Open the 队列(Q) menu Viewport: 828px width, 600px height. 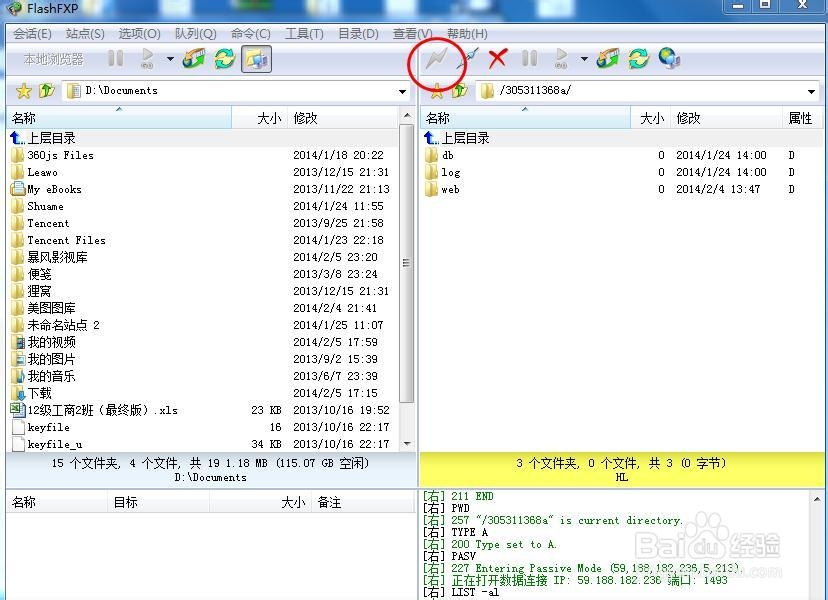point(195,34)
